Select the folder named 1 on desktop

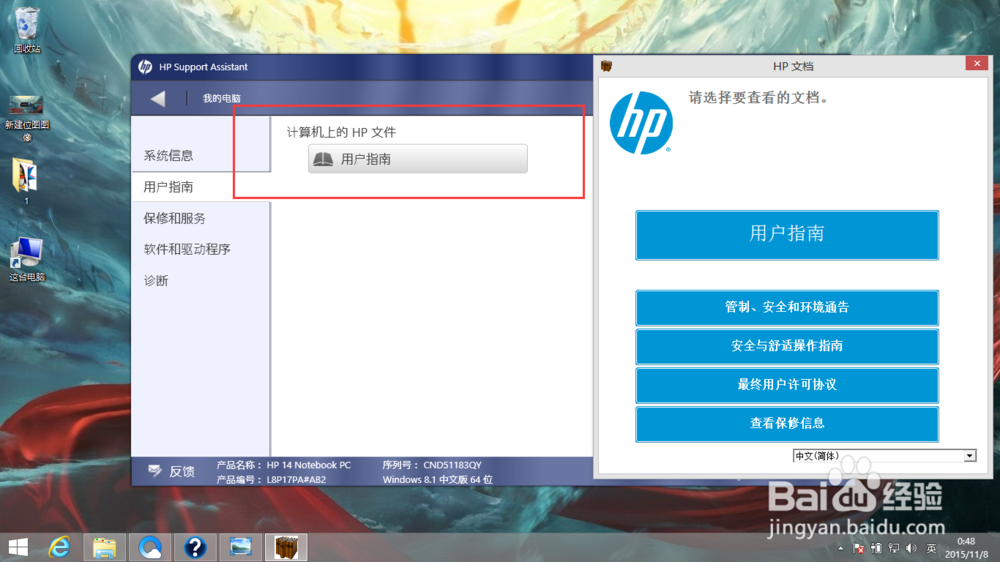point(26,181)
